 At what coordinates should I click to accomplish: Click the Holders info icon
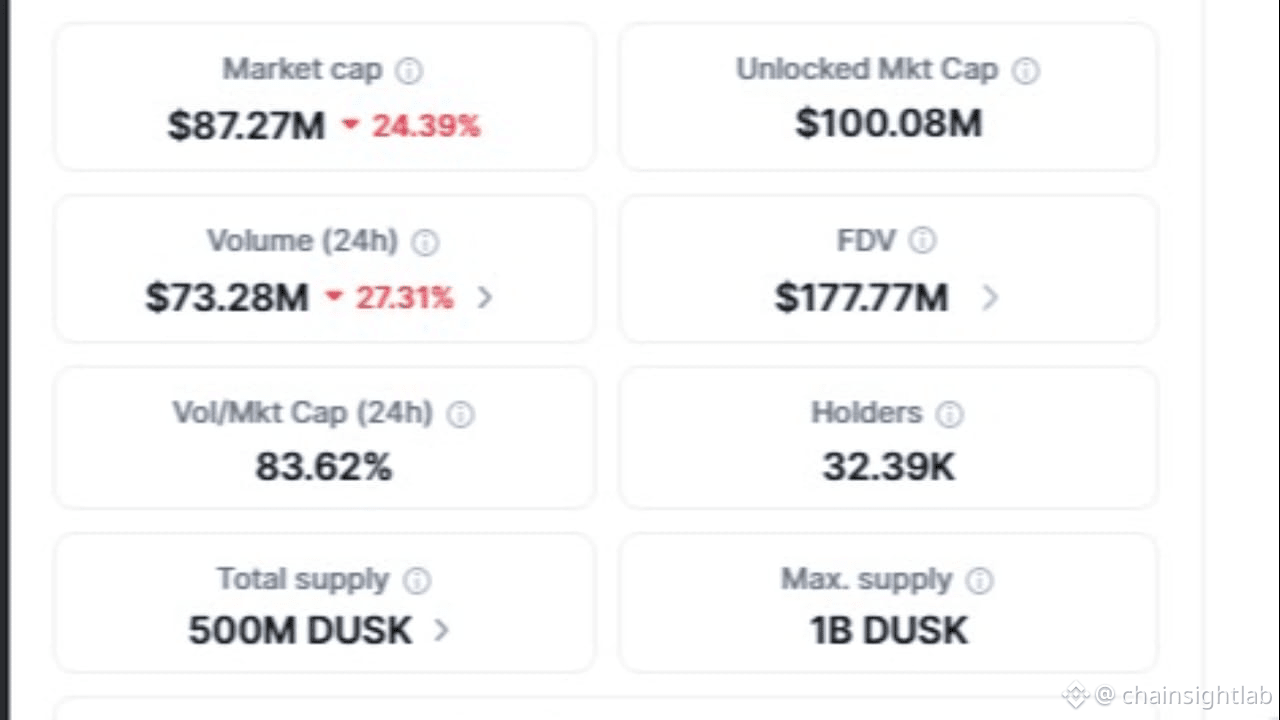coord(949,415)
